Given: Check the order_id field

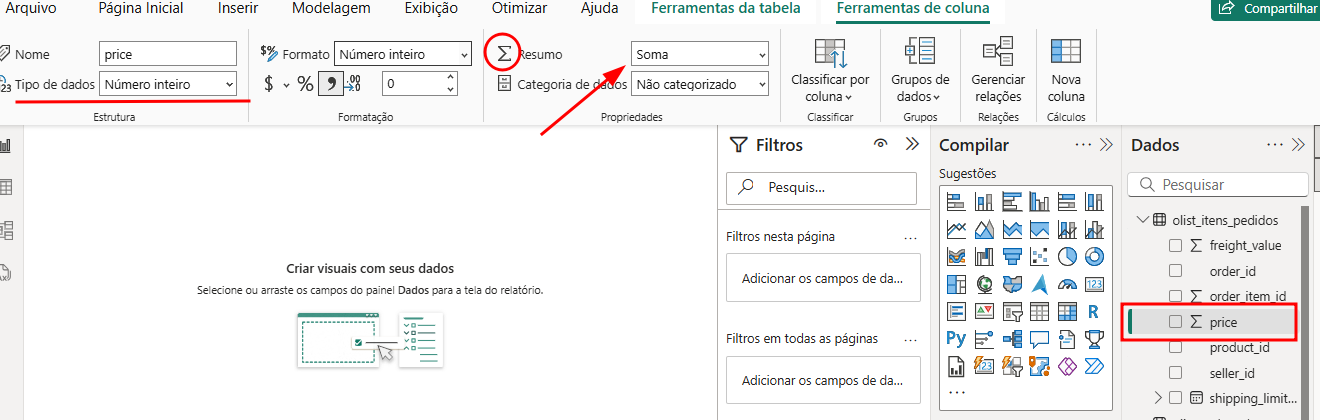Looking at the screenshot, I should [x=1175, y=270].
